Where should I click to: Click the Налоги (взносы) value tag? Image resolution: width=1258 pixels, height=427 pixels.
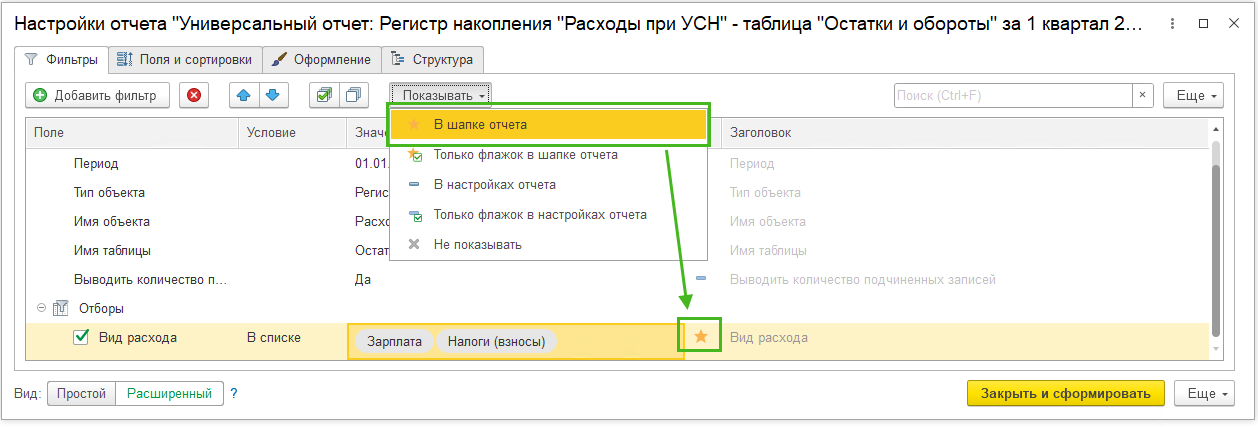496,341
